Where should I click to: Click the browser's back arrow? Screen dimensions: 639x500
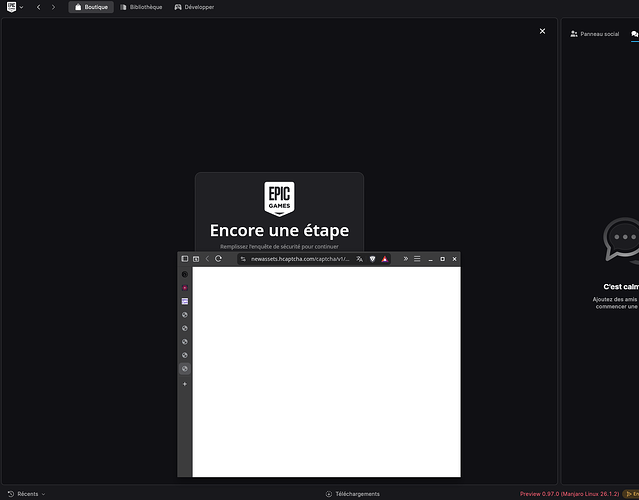[207, 259]
